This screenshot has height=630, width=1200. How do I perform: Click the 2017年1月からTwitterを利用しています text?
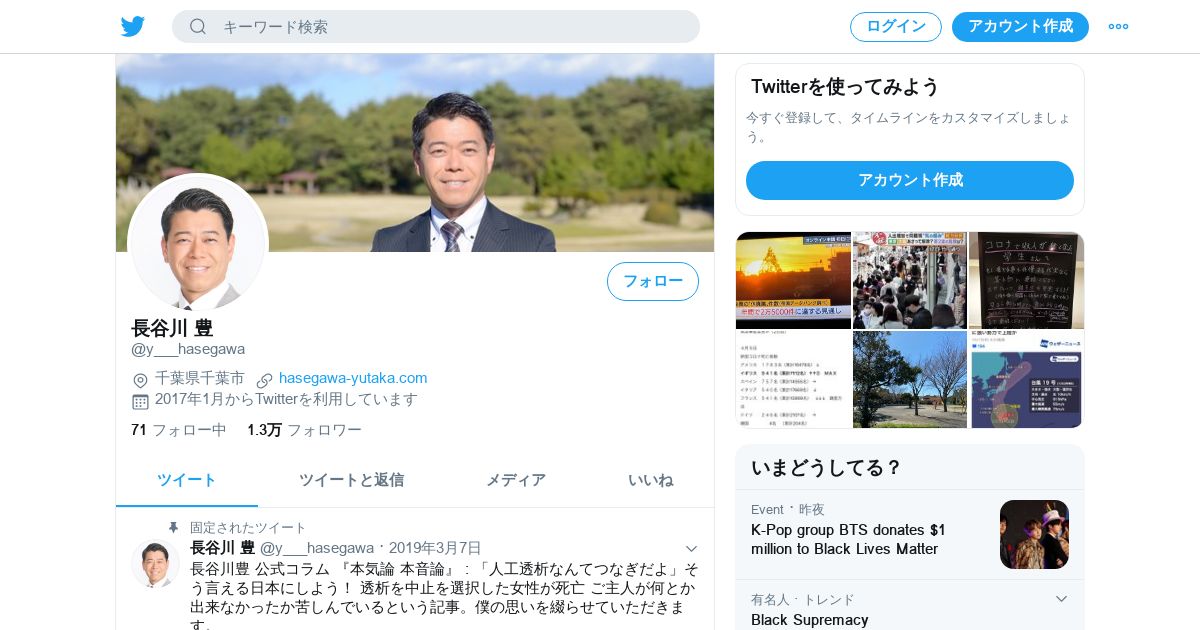[286, 399]
